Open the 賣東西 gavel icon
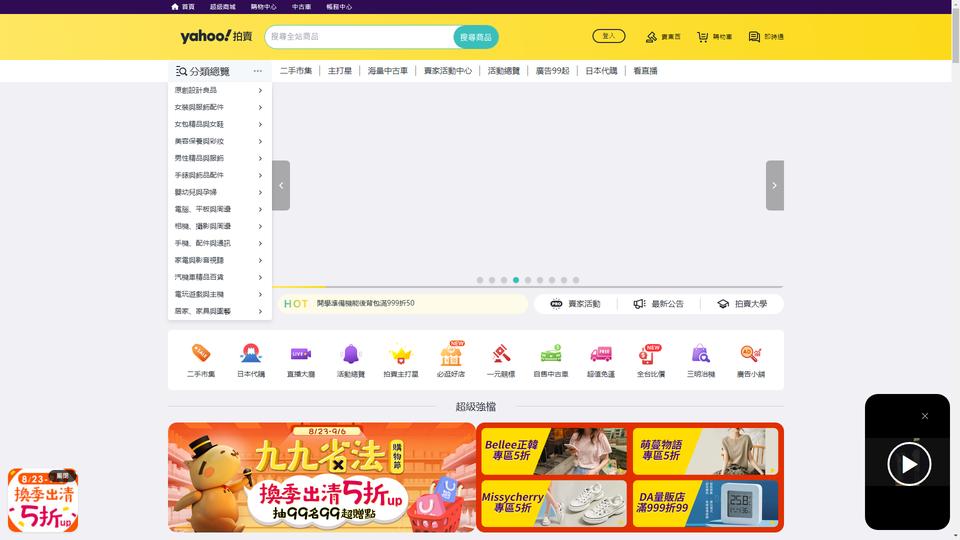 pyautogui.click(x=651, y=37)
